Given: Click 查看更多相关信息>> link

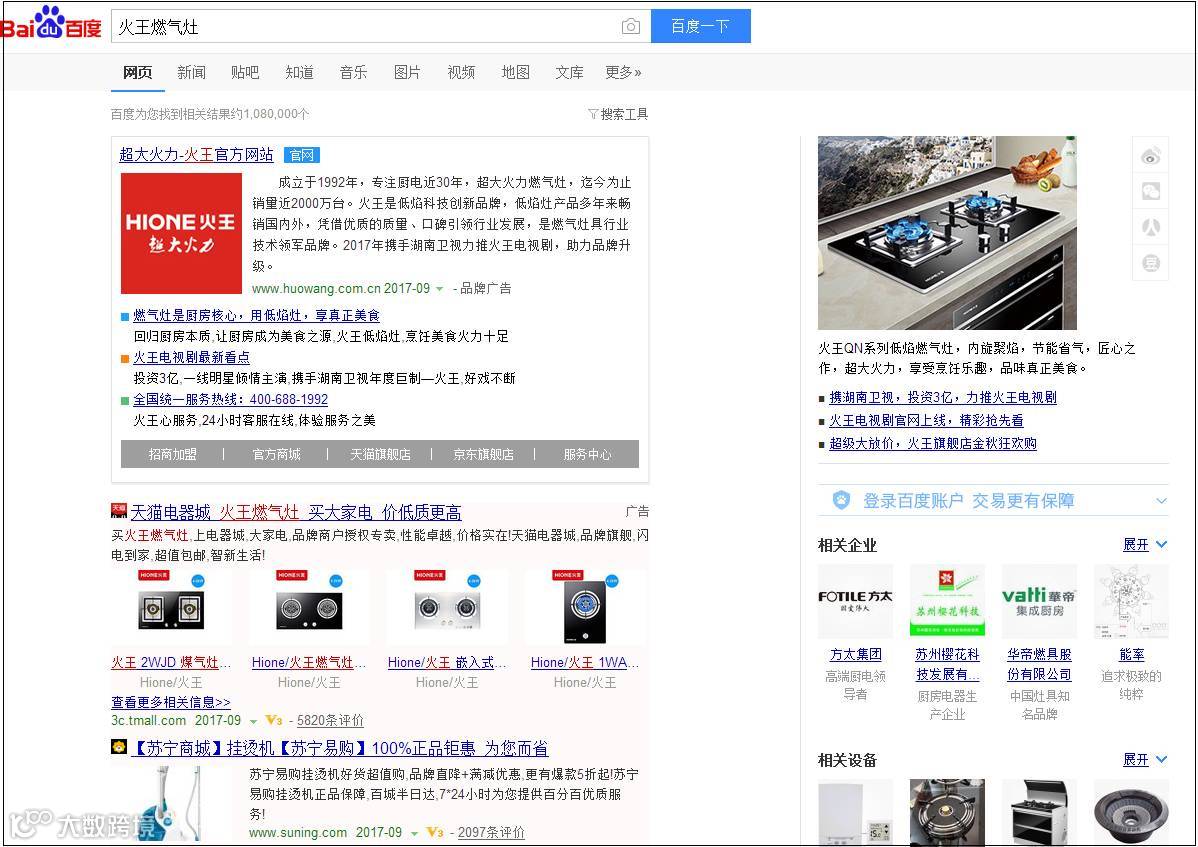Looking at the screenshot, I should coord(170,702).
